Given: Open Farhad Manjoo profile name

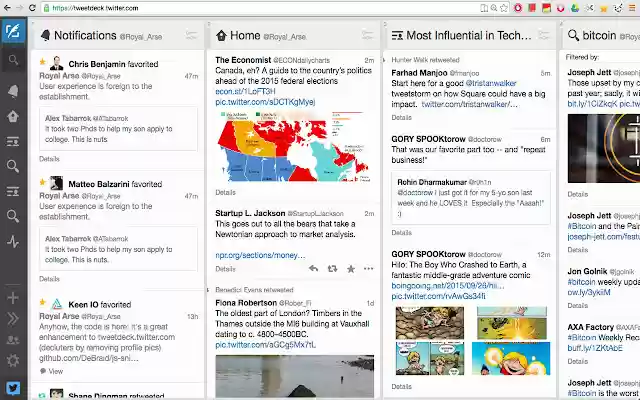Looking at the screenshot, I should [x=419, y=73].
